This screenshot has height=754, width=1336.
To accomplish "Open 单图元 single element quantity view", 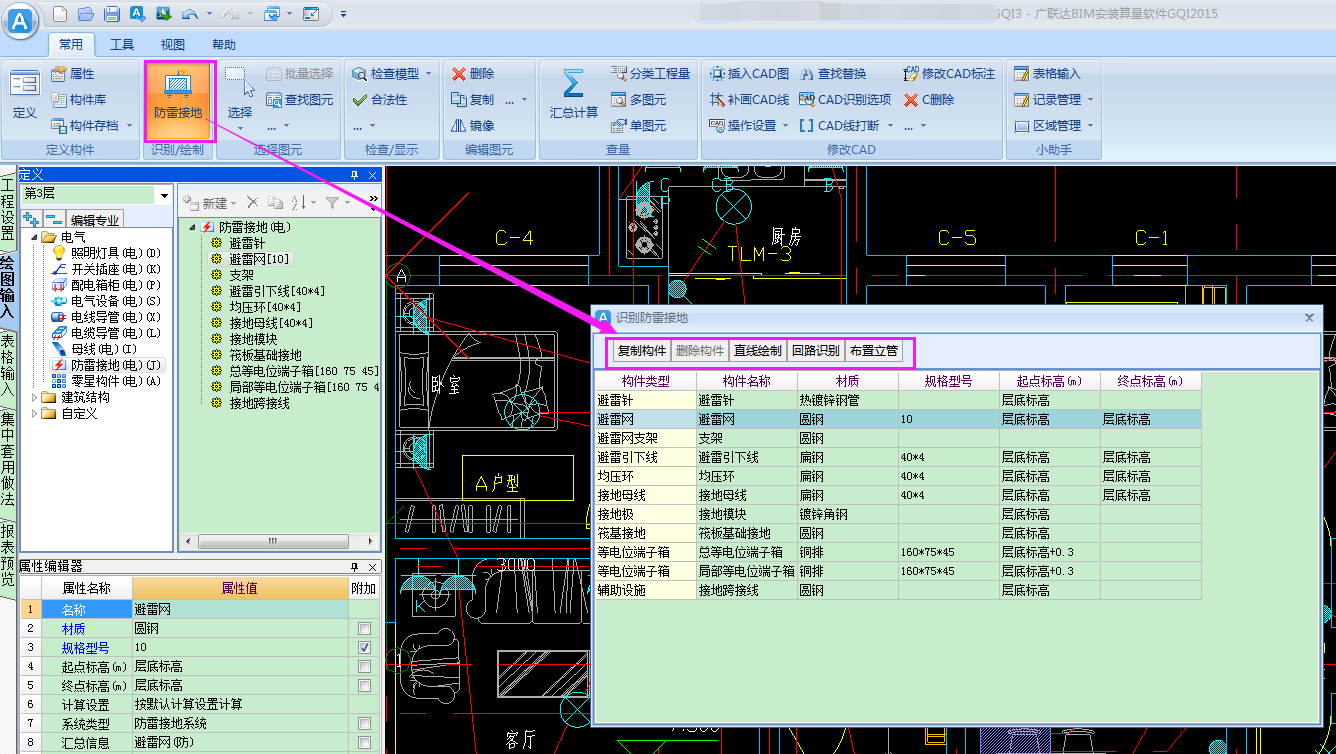I will tap(639, 126).
